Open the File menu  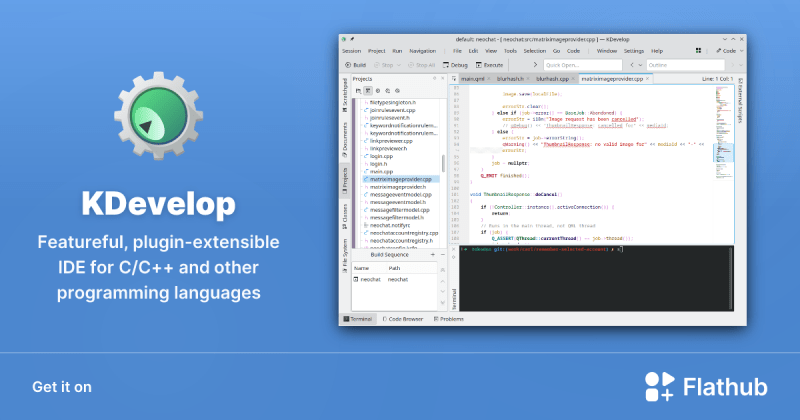click(x=457, y=51)
